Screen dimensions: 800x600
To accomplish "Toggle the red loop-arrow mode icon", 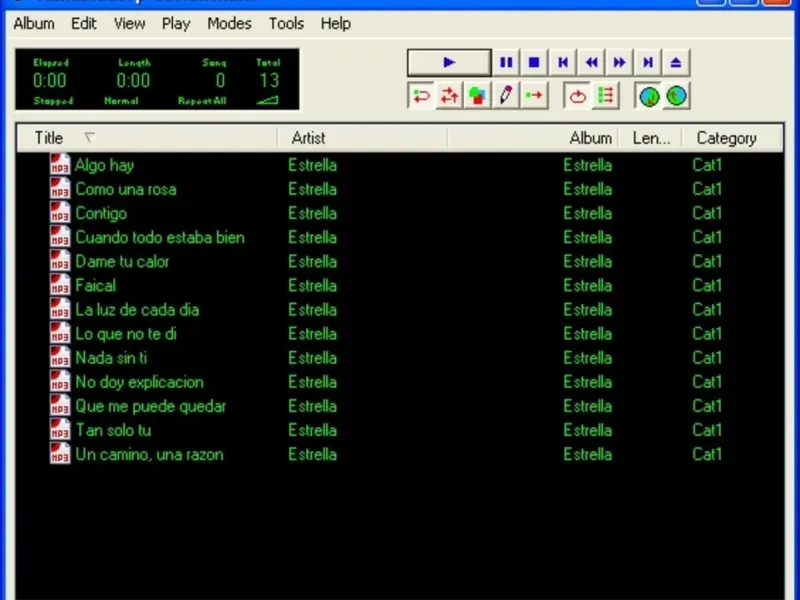I will point(421,95).
